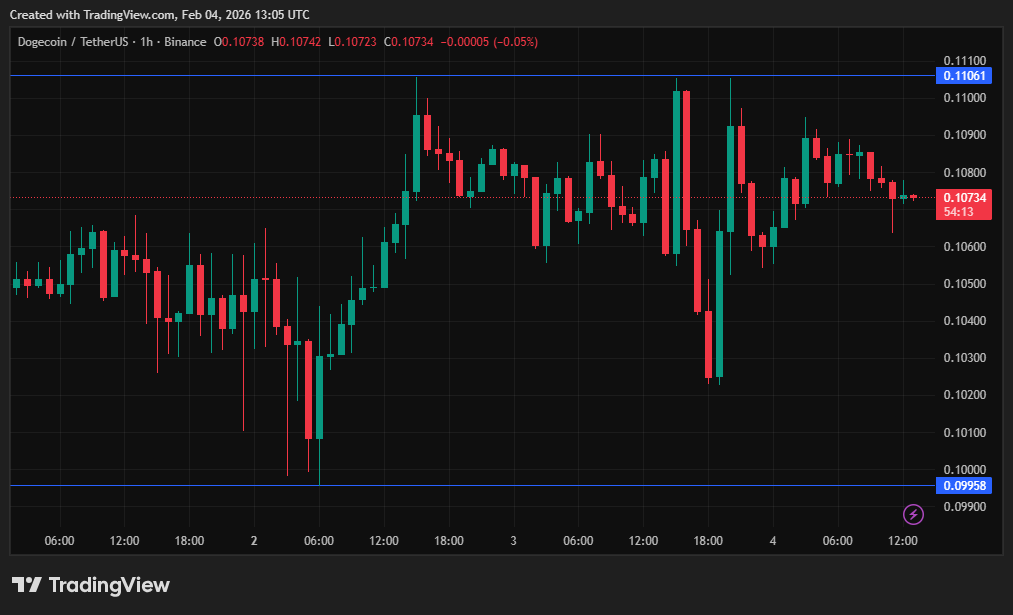1013x615 pixels.
Task: Select the change percentage -0.05%
Action: click(x=512, y=42)
